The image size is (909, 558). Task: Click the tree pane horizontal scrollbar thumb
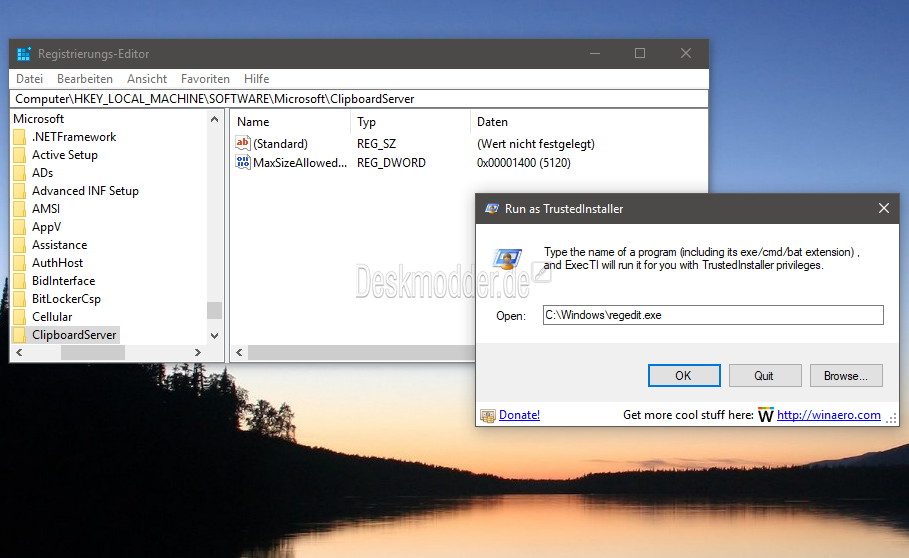click(93, 352)
